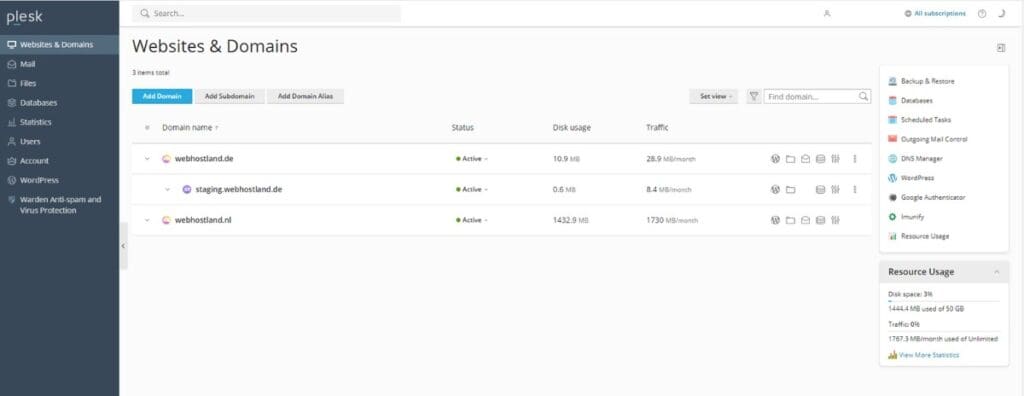Open Warden Anti-spam and Virus Protection

coord(59,205)
